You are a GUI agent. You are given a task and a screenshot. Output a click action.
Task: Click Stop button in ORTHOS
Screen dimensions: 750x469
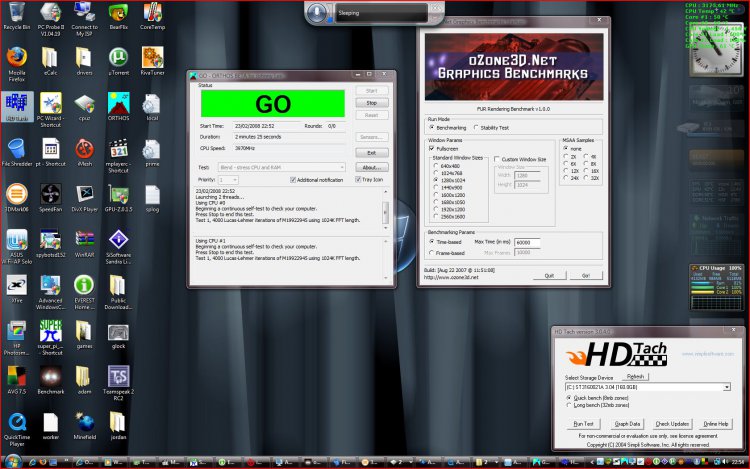372,103
